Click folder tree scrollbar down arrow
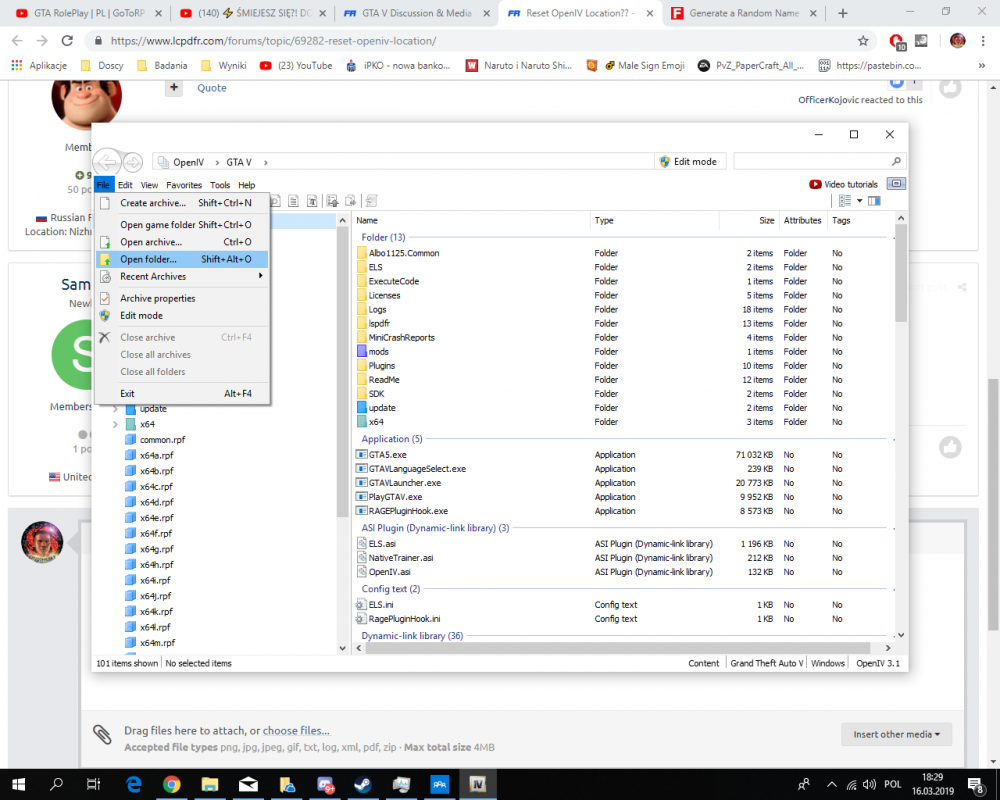Image resolution: width=1000 pixels, height=800 pixels. tap(342, 648)
